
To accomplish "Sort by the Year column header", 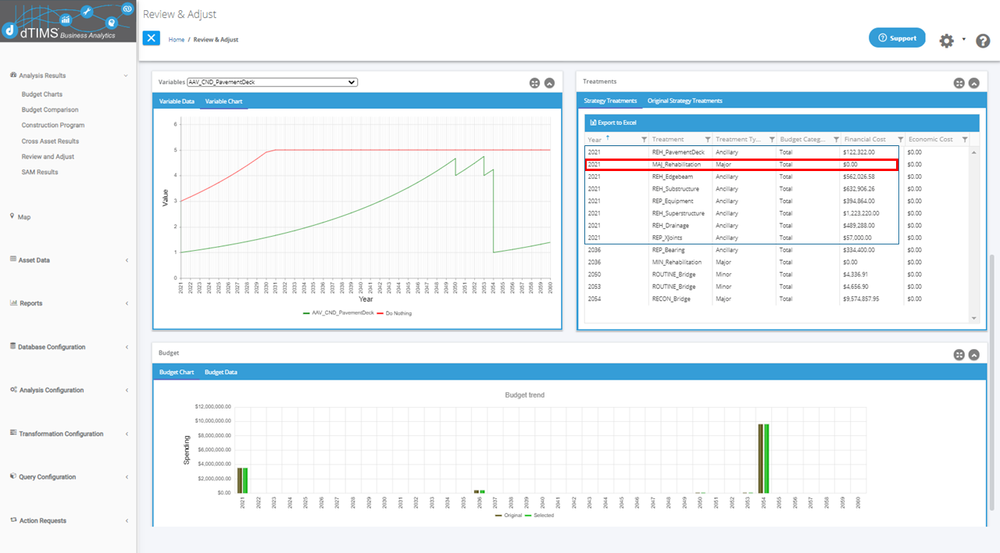I will click(x=594, y=140).
